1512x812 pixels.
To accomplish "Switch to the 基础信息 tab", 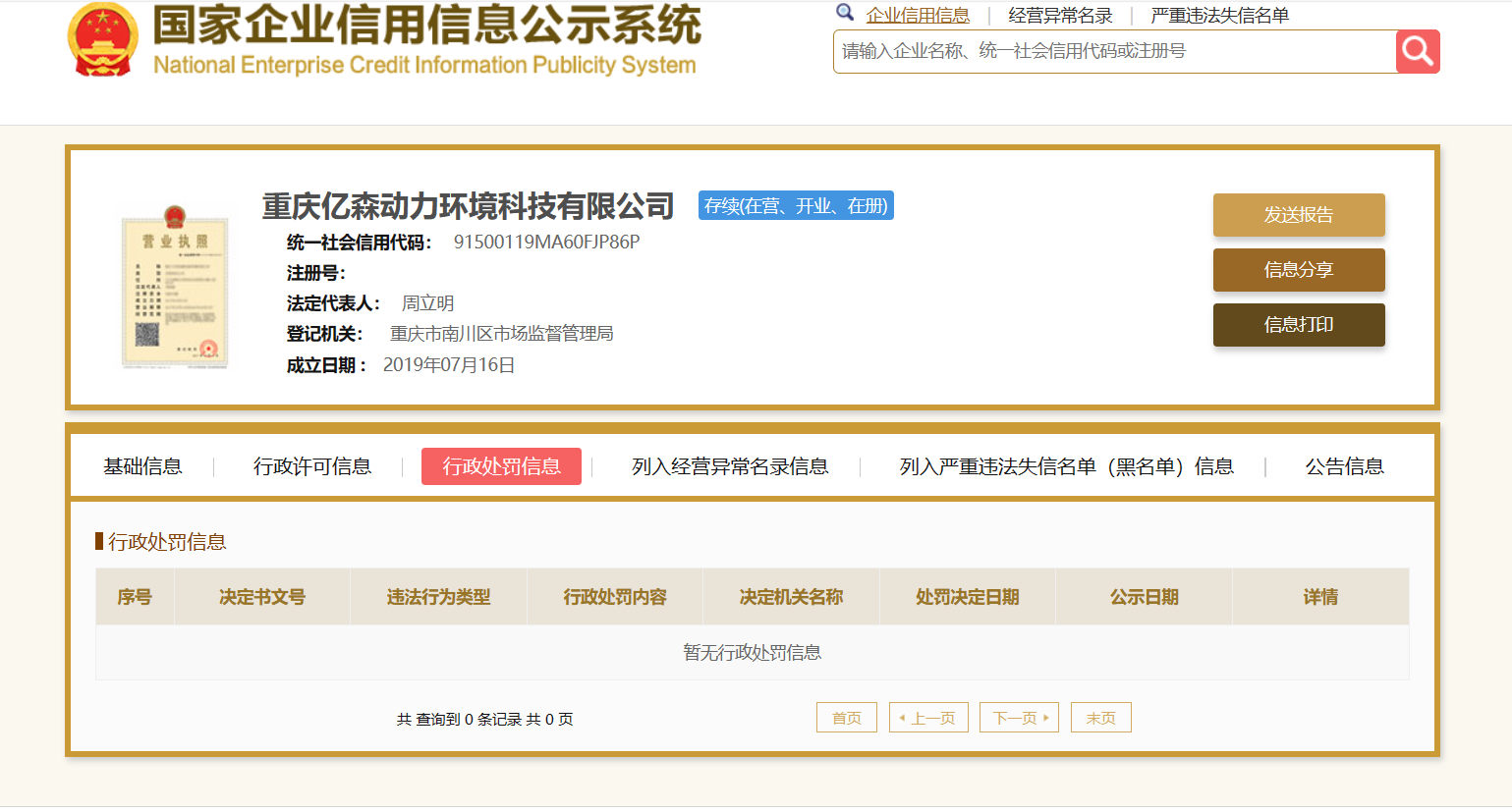I will (143, 466).
